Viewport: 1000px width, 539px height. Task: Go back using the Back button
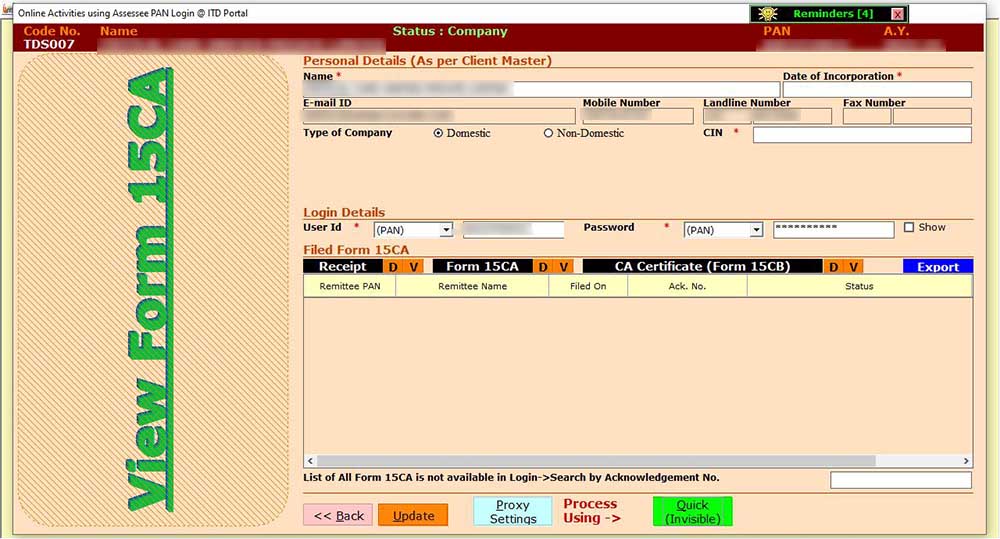pos(338,516)
